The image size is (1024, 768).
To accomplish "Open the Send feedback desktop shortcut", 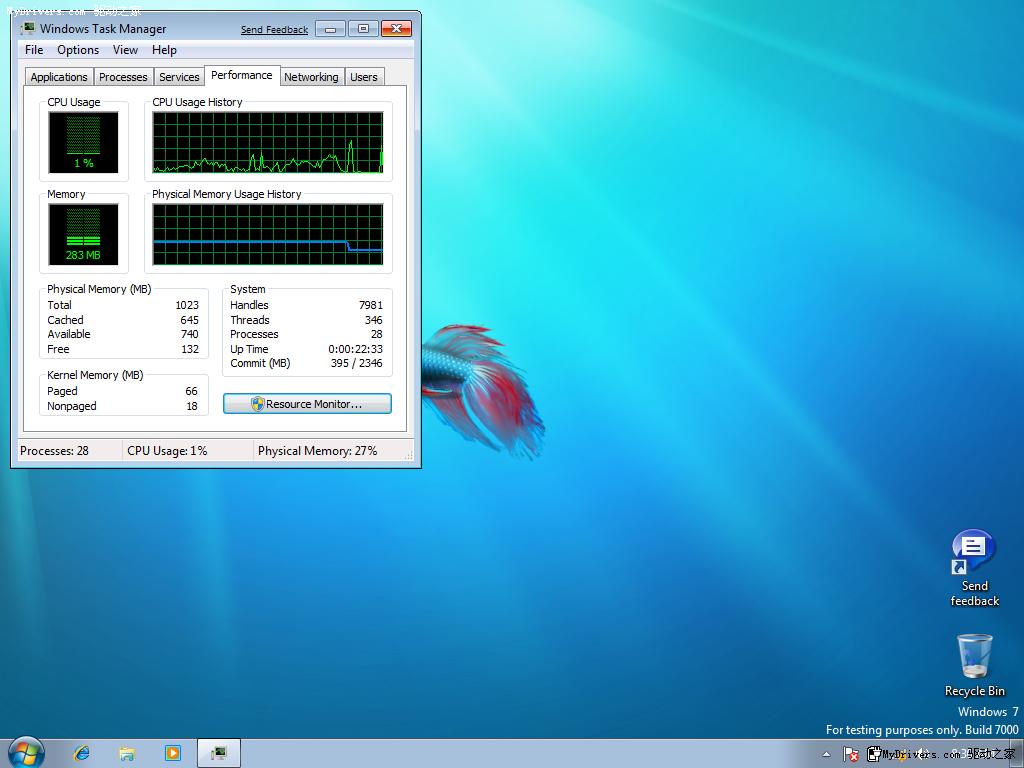I will [974, 568].
